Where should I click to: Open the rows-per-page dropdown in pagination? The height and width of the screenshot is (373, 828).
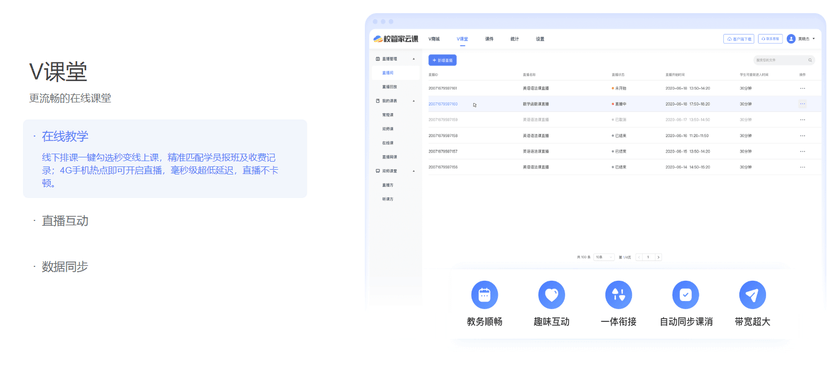(604, 257)
